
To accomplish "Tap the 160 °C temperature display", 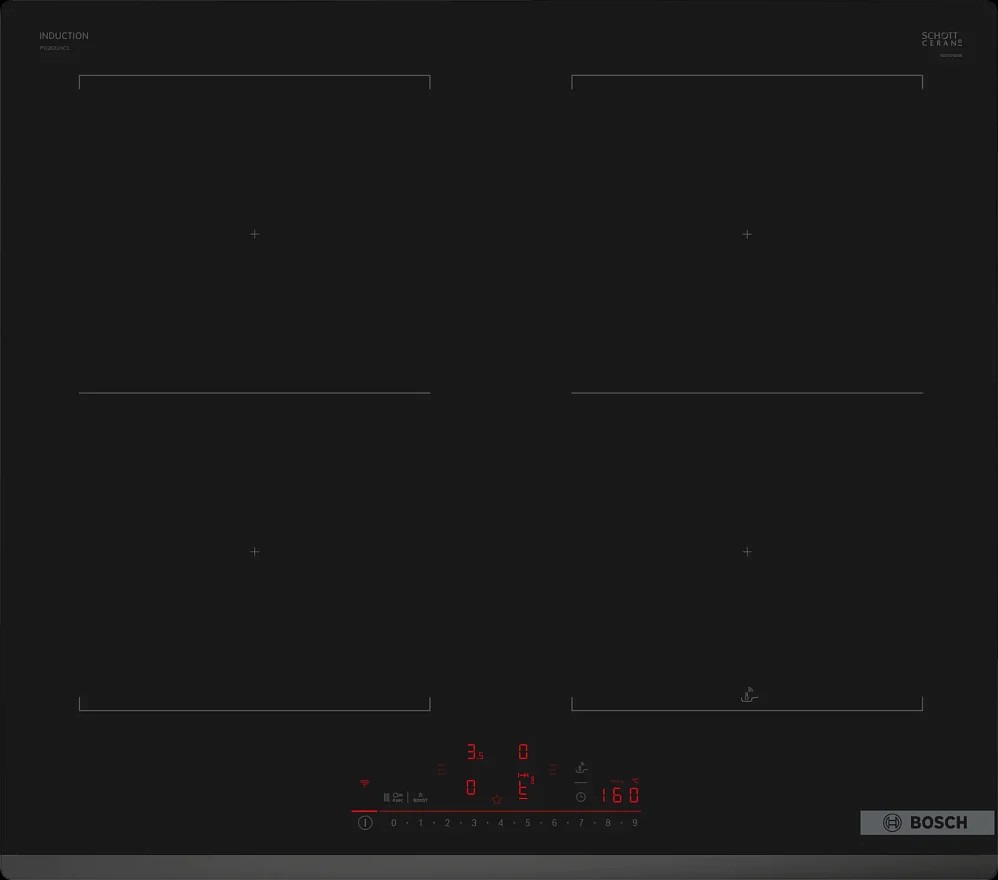I will tap(620, 796).
